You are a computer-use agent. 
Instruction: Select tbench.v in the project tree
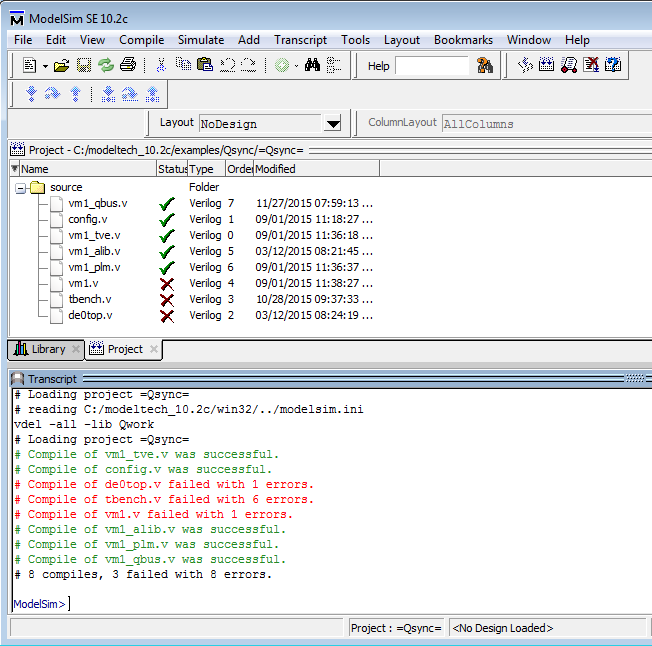click(x=89, y=299)
